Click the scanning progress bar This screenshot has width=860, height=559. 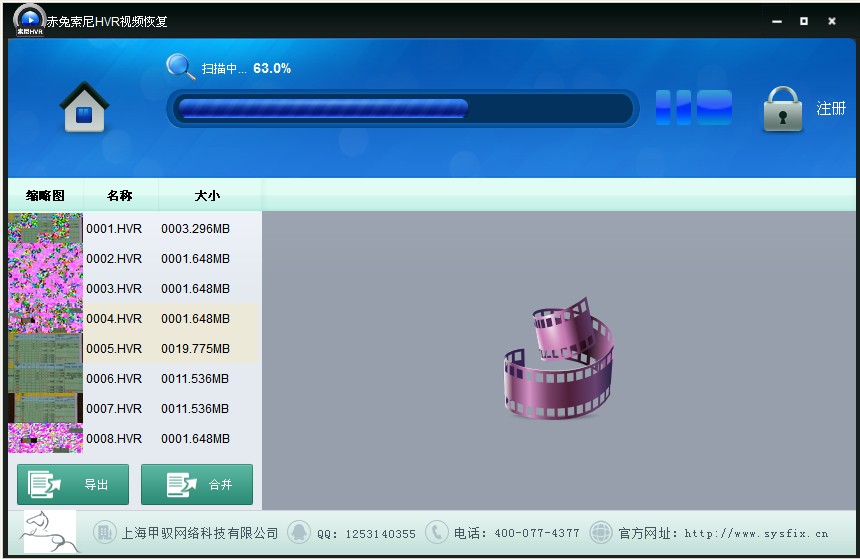tap(403, 109)
